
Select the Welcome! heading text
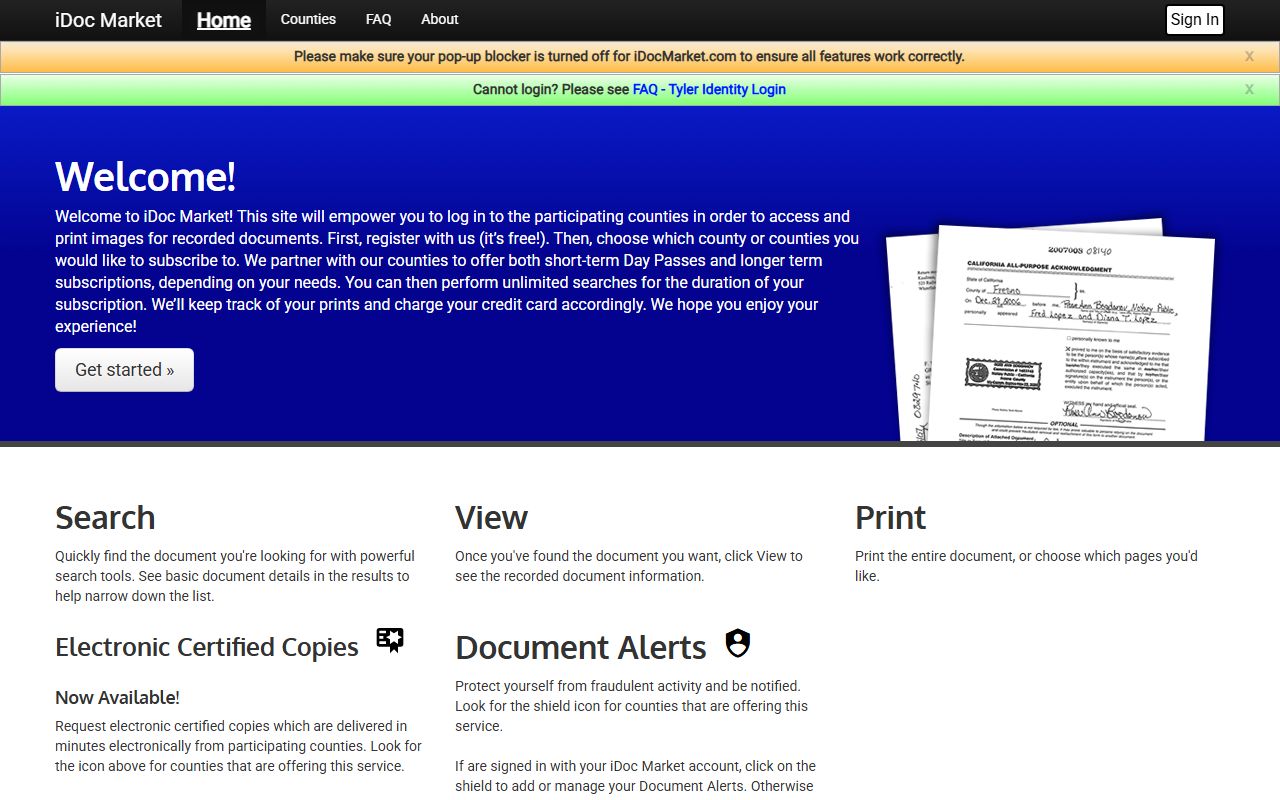point(145,177)
